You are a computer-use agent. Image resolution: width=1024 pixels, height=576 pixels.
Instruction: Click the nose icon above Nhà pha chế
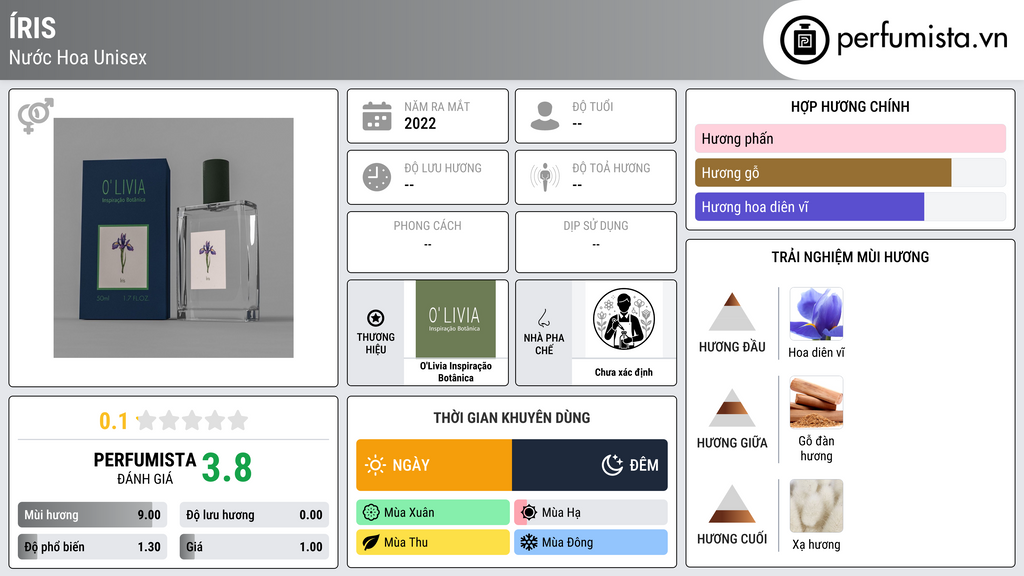coord(543,318)
